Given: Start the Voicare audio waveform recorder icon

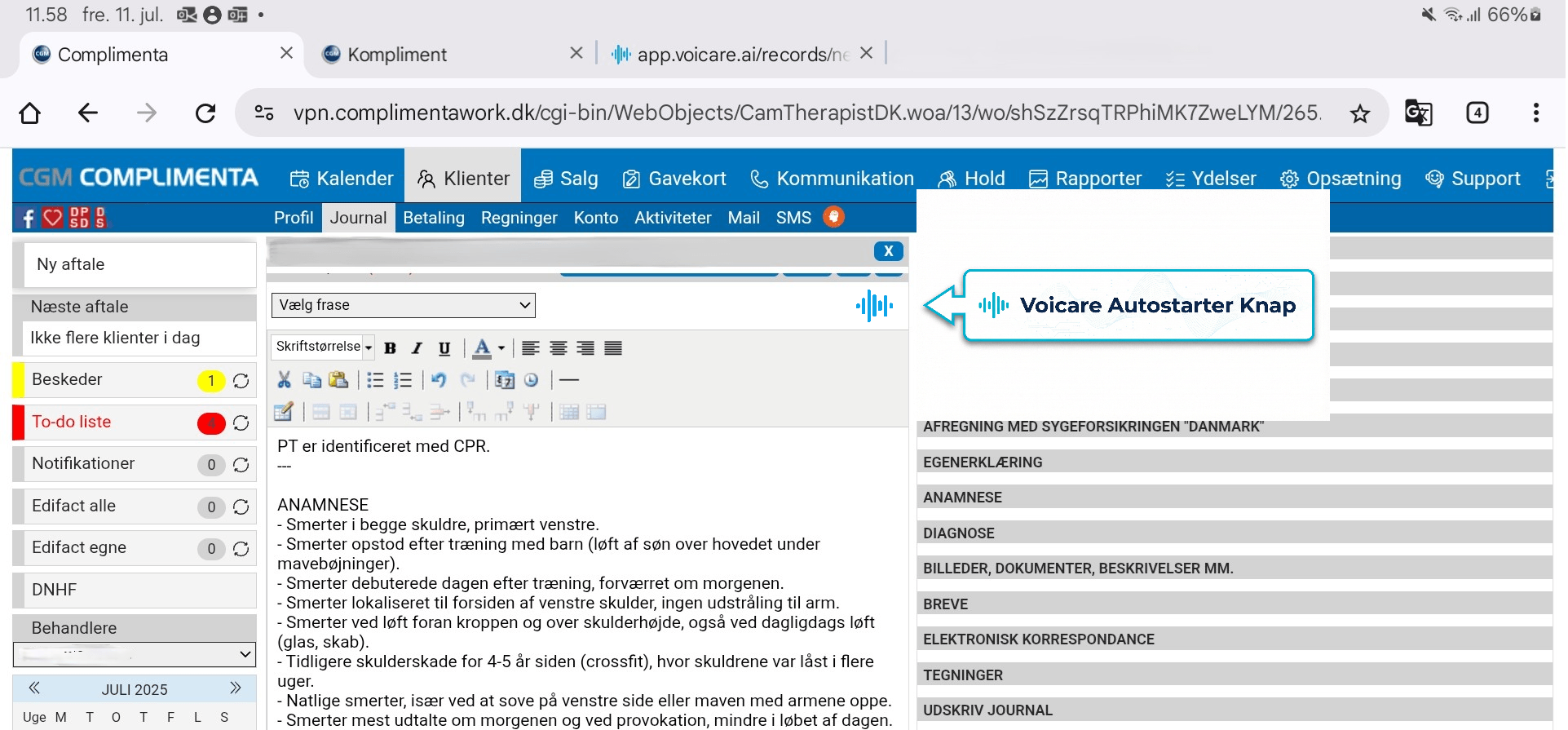Looking at the screenshot, I should [x=874, y=306].
